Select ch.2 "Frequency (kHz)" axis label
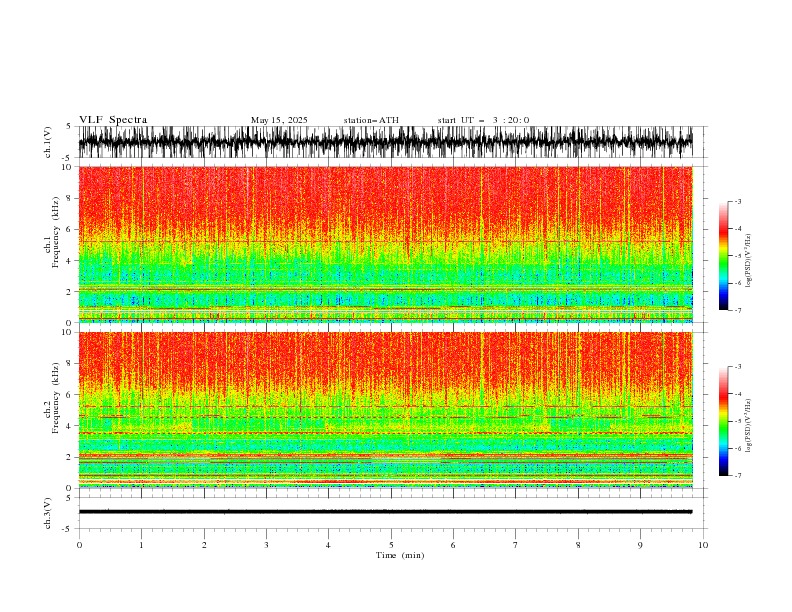Screen dimensions: 792x612 coord(56,398)
